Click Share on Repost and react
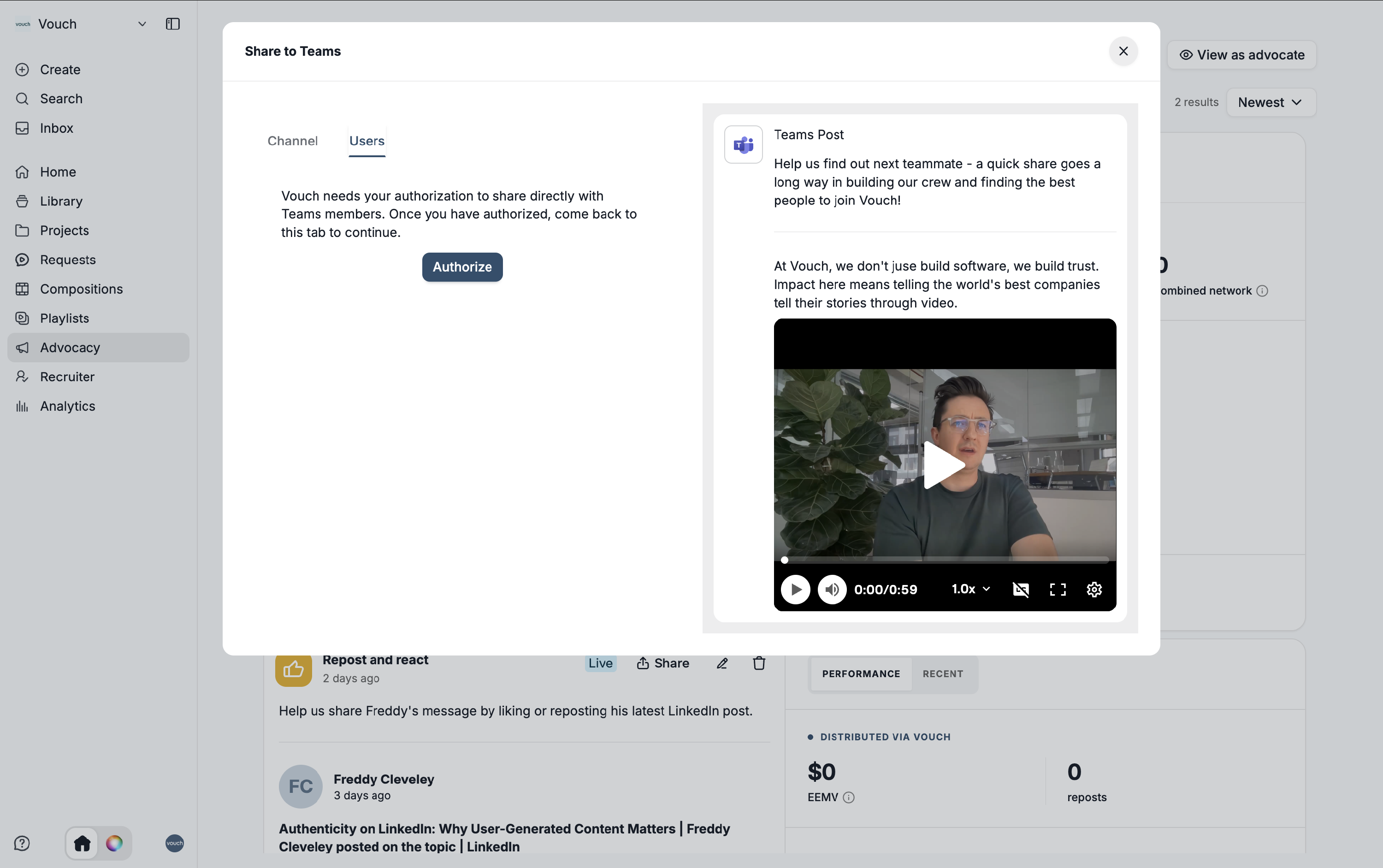 pos(663,663)
